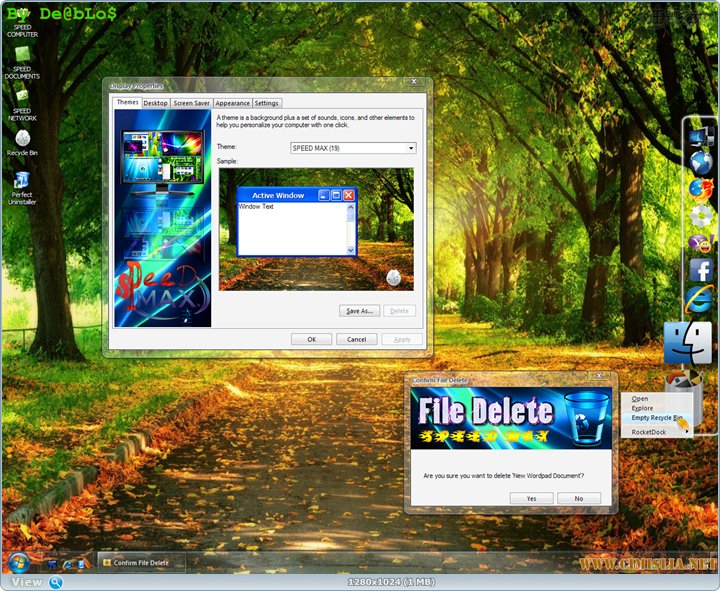Switch to the Desktop tab
This screenshot has width=720, height=591.
click(x=155, y=103)
